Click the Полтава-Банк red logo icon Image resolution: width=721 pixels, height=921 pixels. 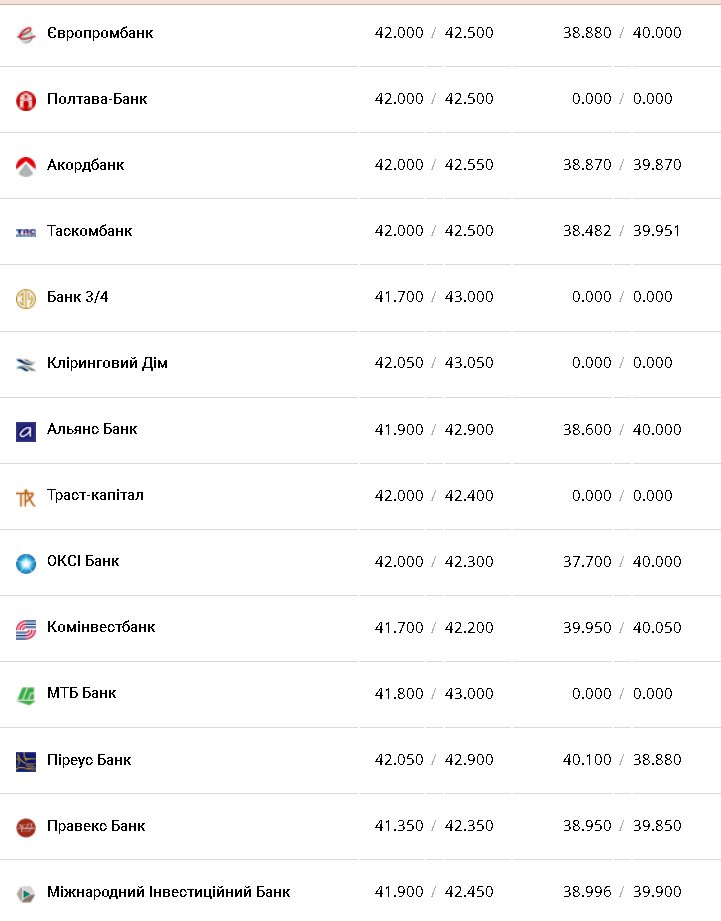(26, 100)
